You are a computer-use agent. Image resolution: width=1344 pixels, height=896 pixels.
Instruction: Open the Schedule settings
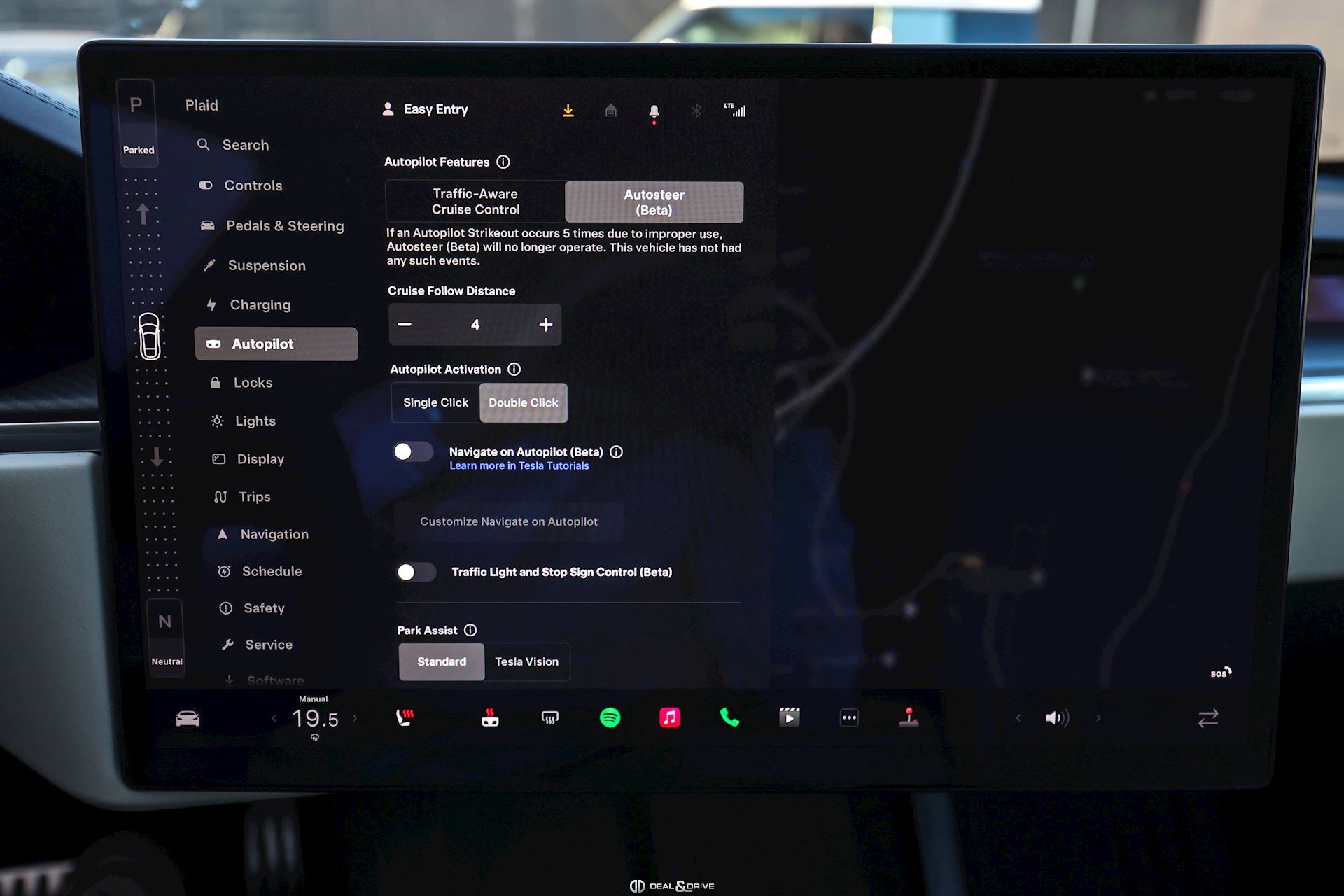(260, 572)
